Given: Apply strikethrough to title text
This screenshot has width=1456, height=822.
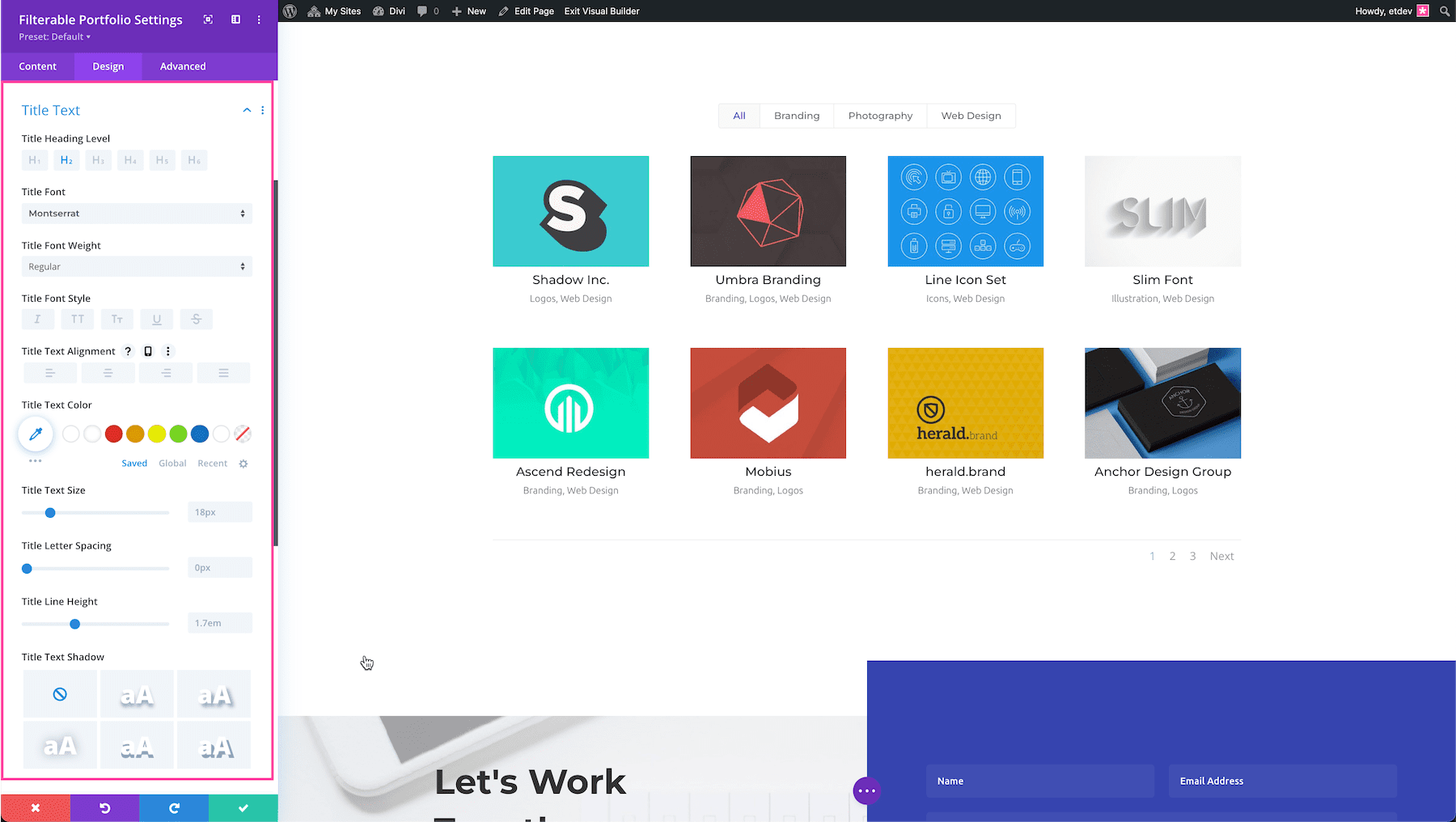Looking at the screenshot, I should (196, 319).
